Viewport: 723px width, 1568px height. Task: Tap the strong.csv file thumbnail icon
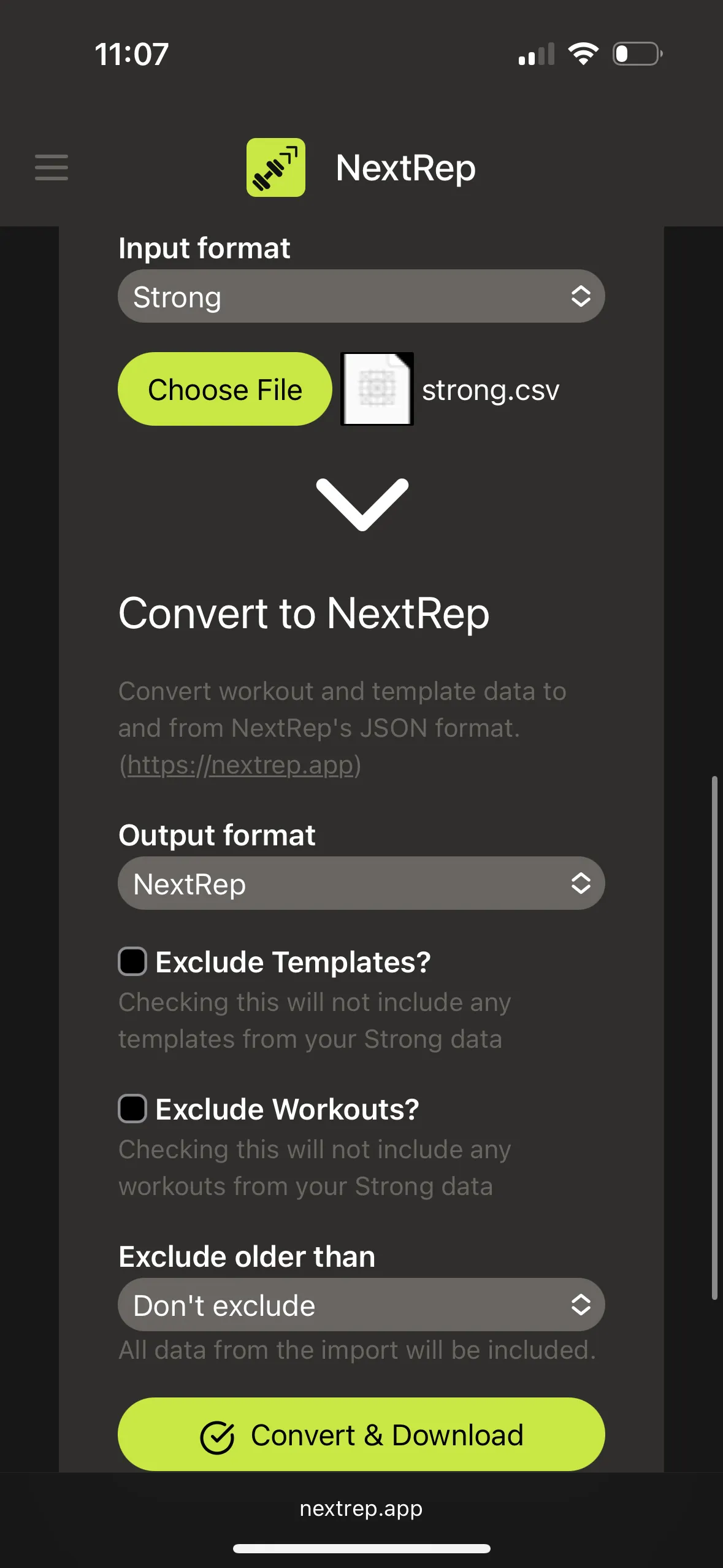(377, 389)
